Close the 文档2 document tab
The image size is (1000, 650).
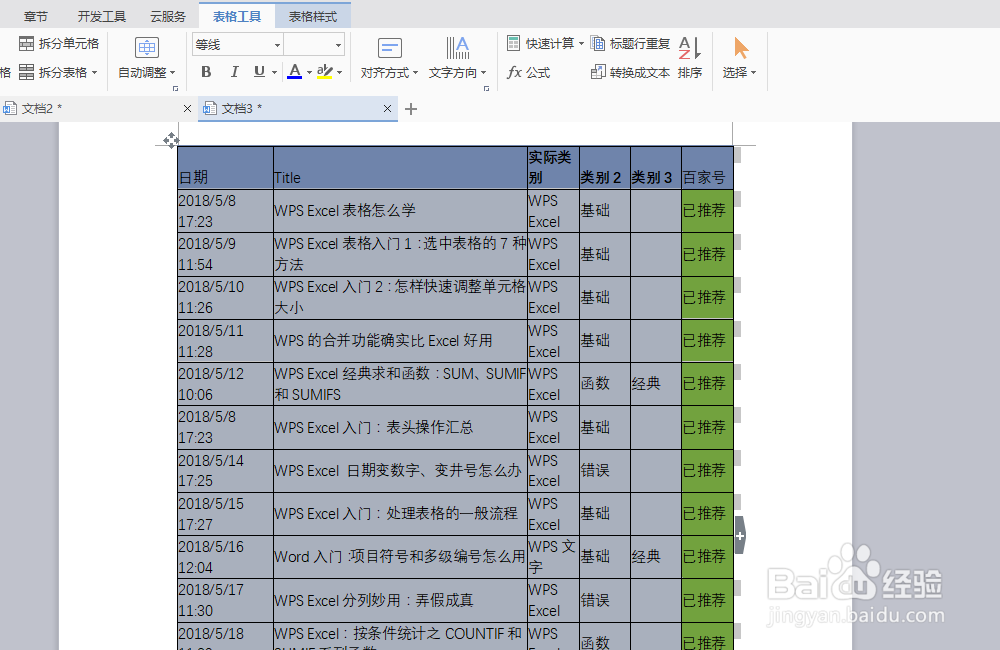[187, 108]
